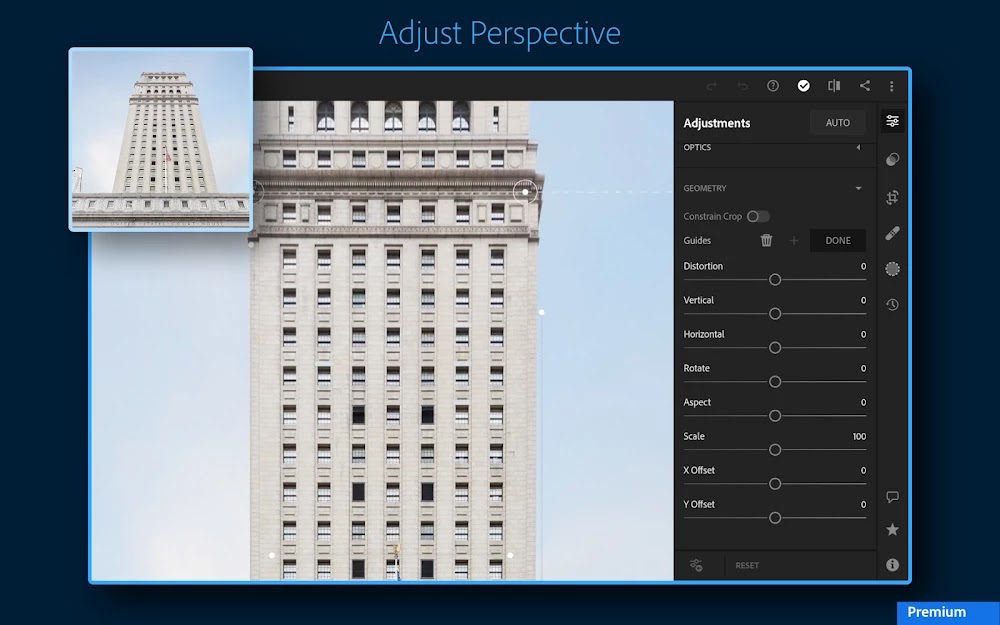The height and width of the screenshot is (625, 1000).
Task: Select the Healing brush bandage icon
Action: (892, 233)
